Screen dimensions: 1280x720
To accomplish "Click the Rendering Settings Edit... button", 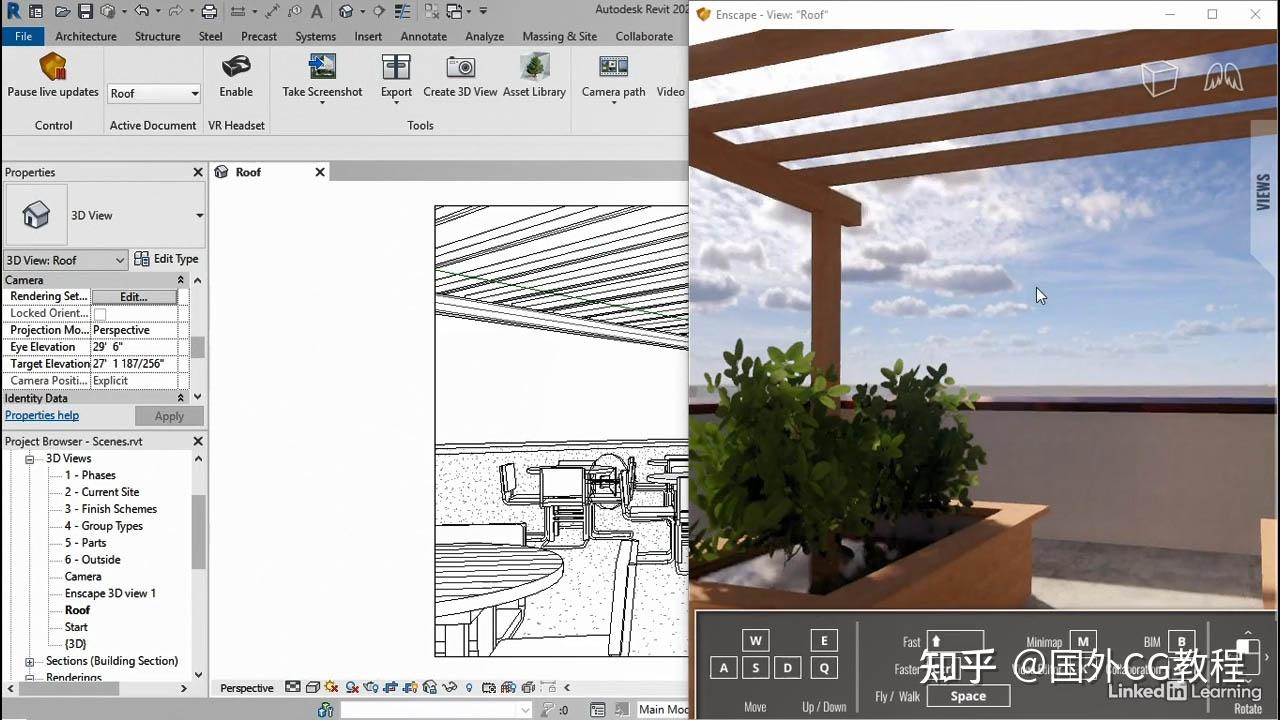I will point(134,297).
